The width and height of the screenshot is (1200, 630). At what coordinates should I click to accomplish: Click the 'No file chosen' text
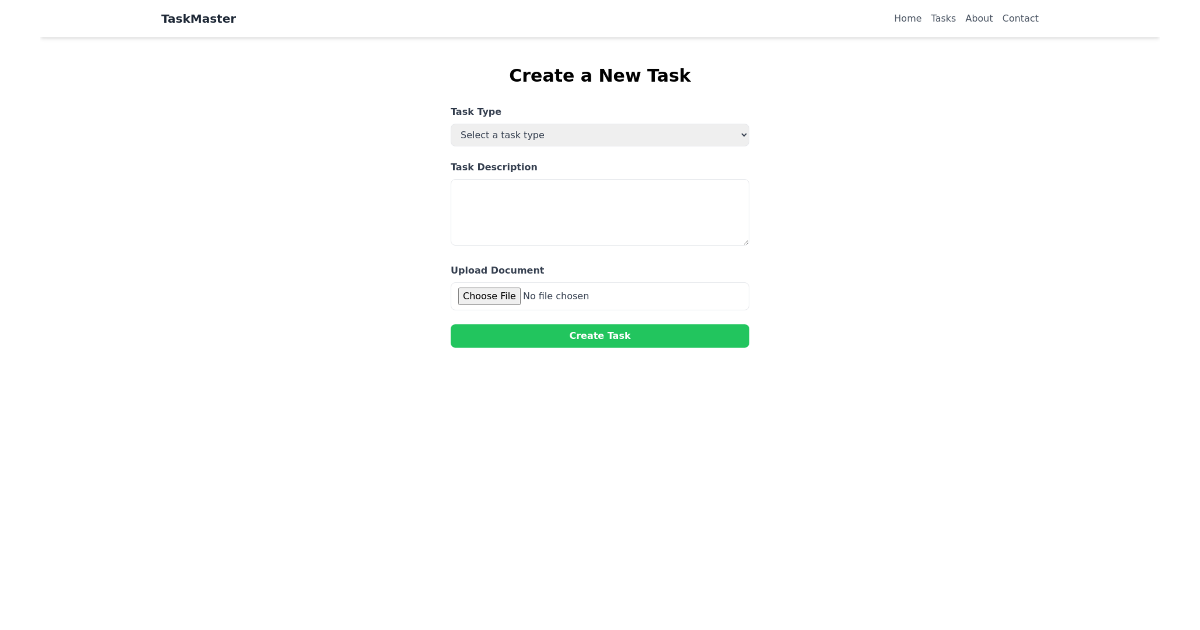[556, 295]
